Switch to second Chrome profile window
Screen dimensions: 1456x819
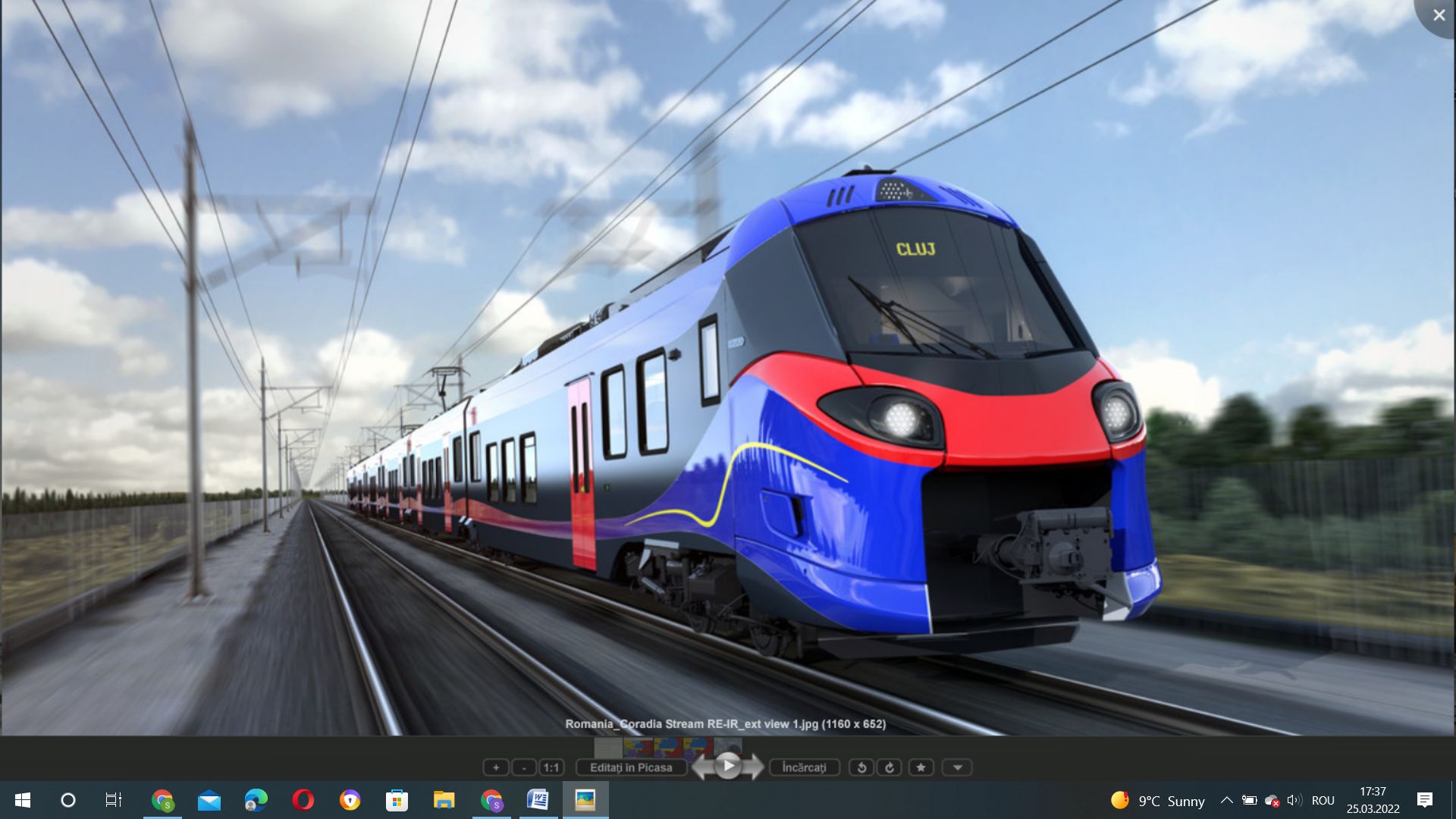coord(491,800)
